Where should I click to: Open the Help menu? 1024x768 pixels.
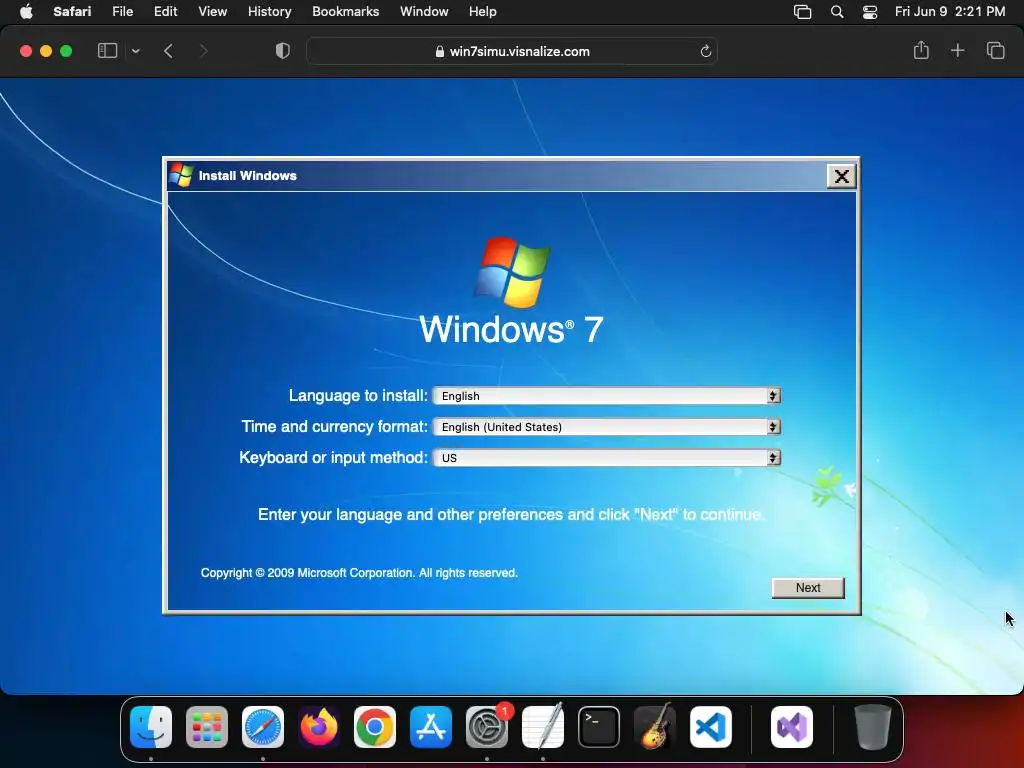[x=483, y=11]
